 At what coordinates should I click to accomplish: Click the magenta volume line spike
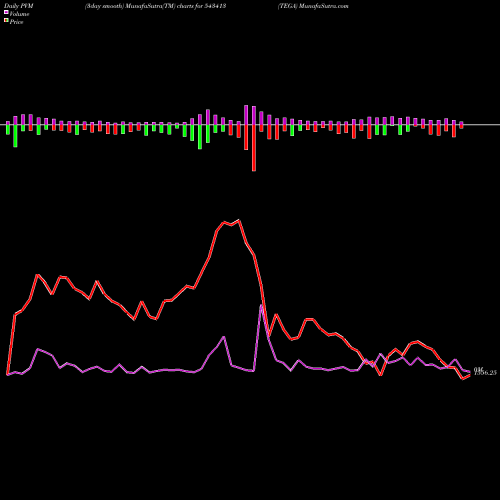(262, 305)
